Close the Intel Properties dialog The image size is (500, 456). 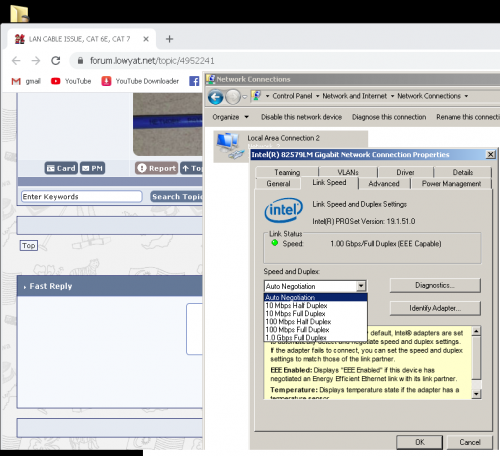pyautogui.click(x=490, y=154)
